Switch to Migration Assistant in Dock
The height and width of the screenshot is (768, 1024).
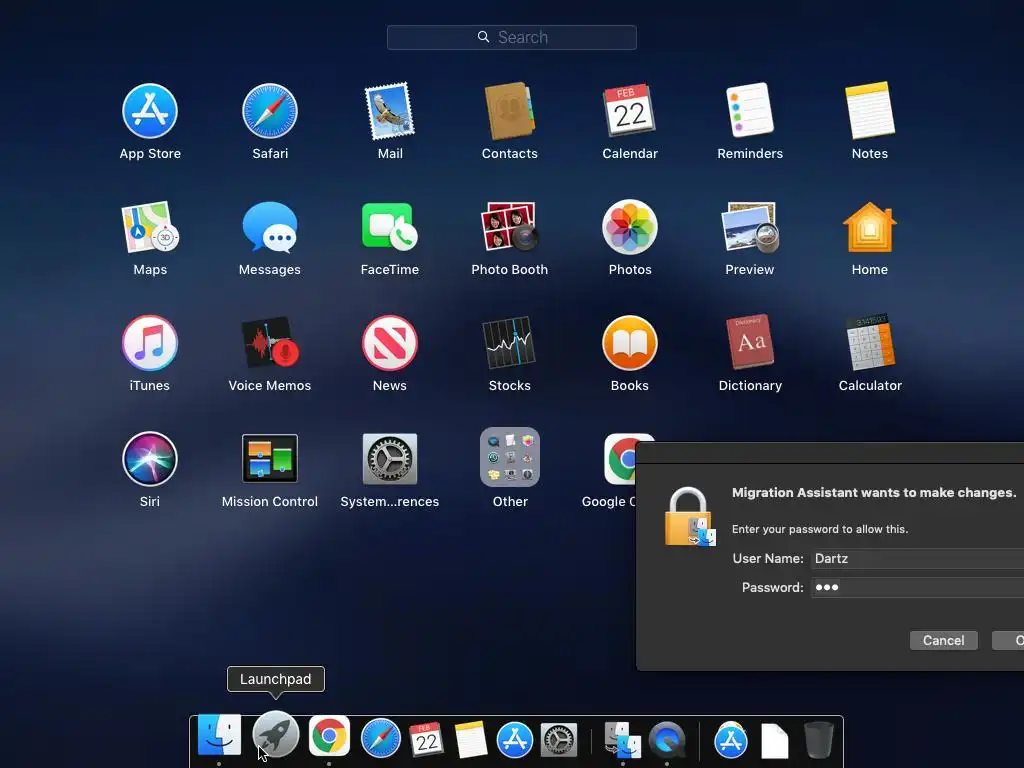coord(622,740)
